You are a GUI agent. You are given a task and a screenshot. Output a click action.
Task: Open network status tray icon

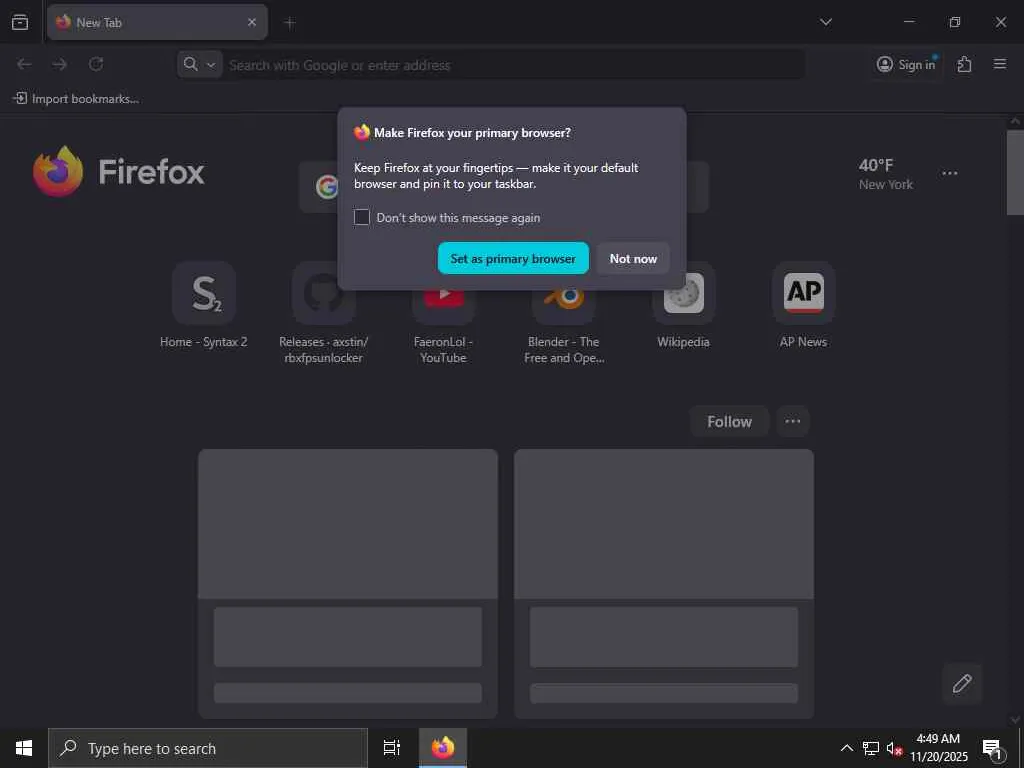[x=871, y=748]
